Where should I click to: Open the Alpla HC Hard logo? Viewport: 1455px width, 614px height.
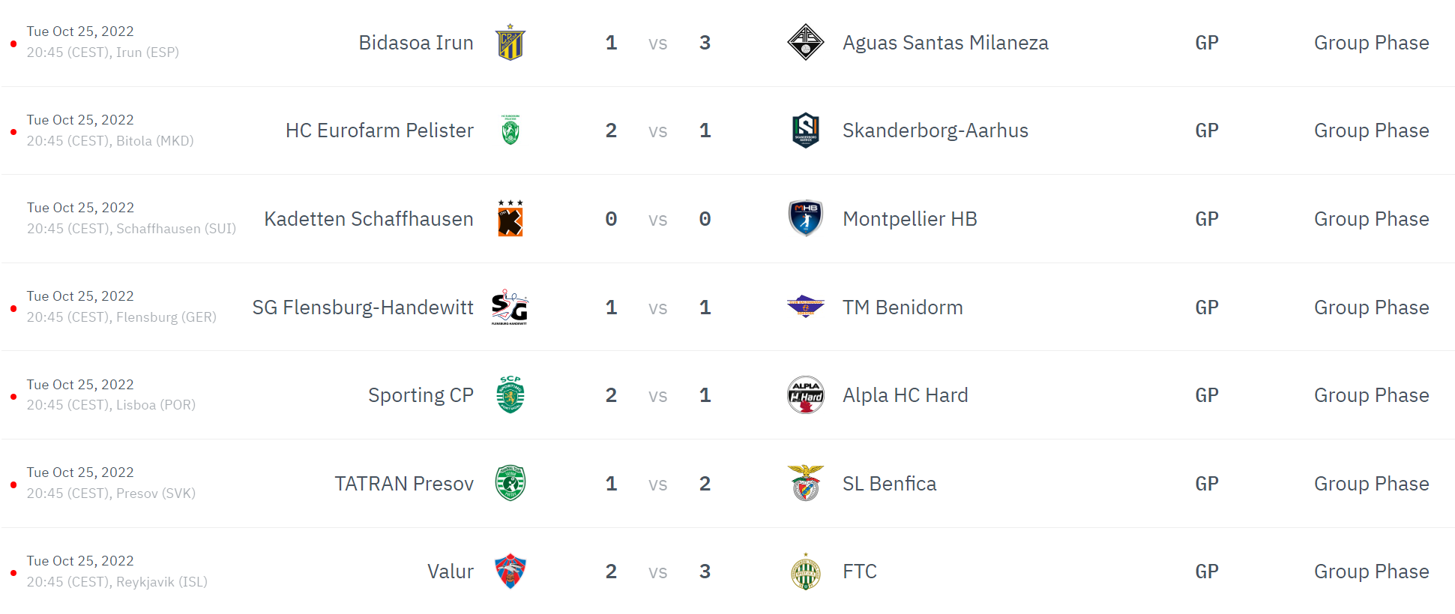(x=805, y=395)
